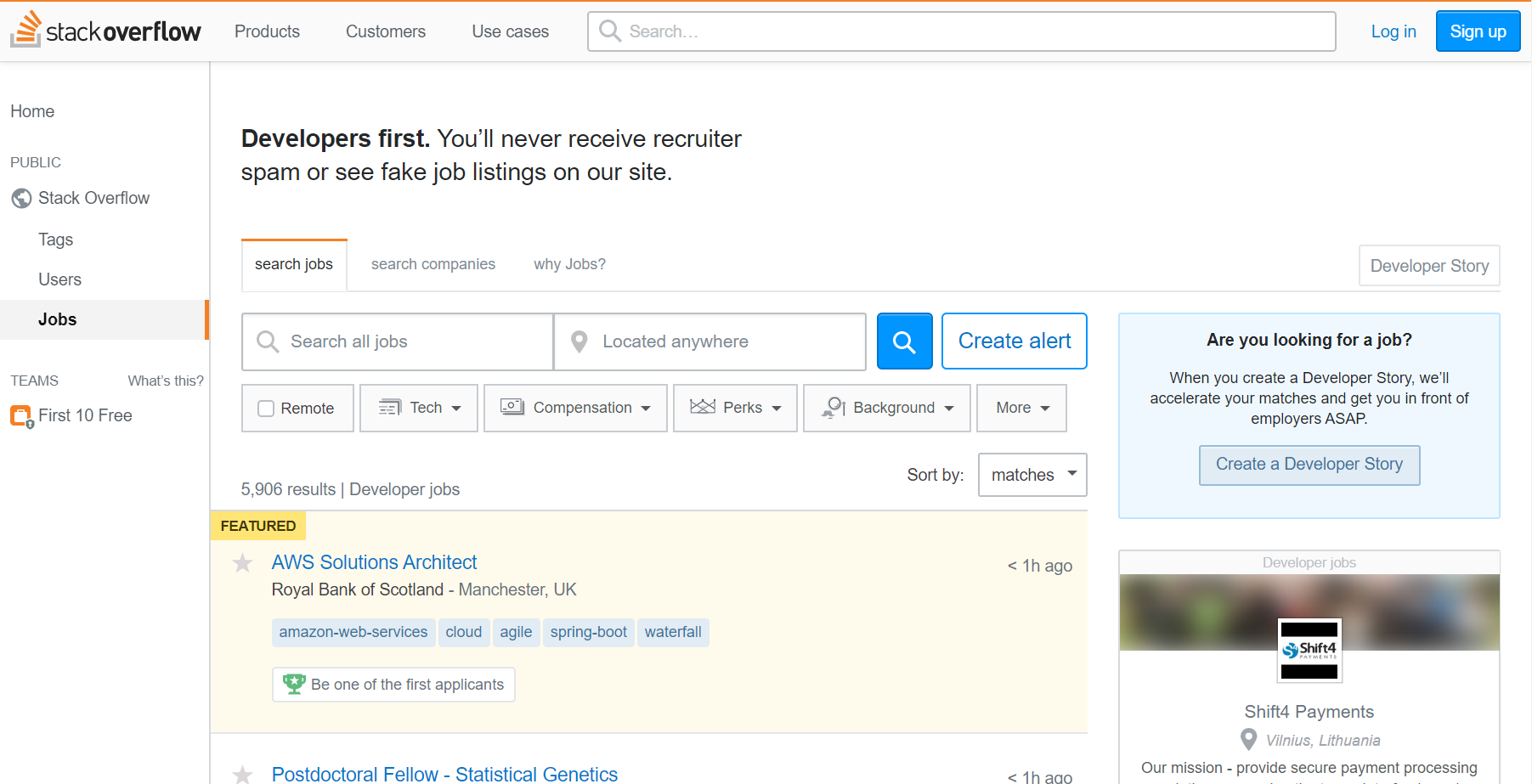Open the Compensation filter dropdown
The image size is (1532, 784).
[x=574, y=407]
